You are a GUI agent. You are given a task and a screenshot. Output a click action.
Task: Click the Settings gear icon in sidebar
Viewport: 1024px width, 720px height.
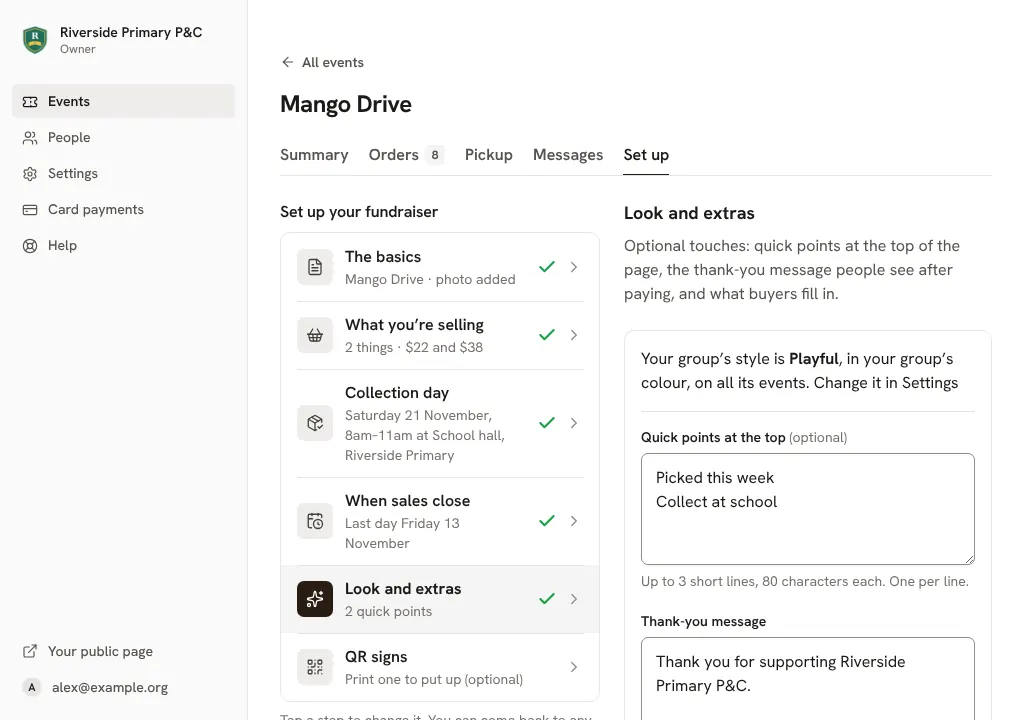(x=30, y=174)
